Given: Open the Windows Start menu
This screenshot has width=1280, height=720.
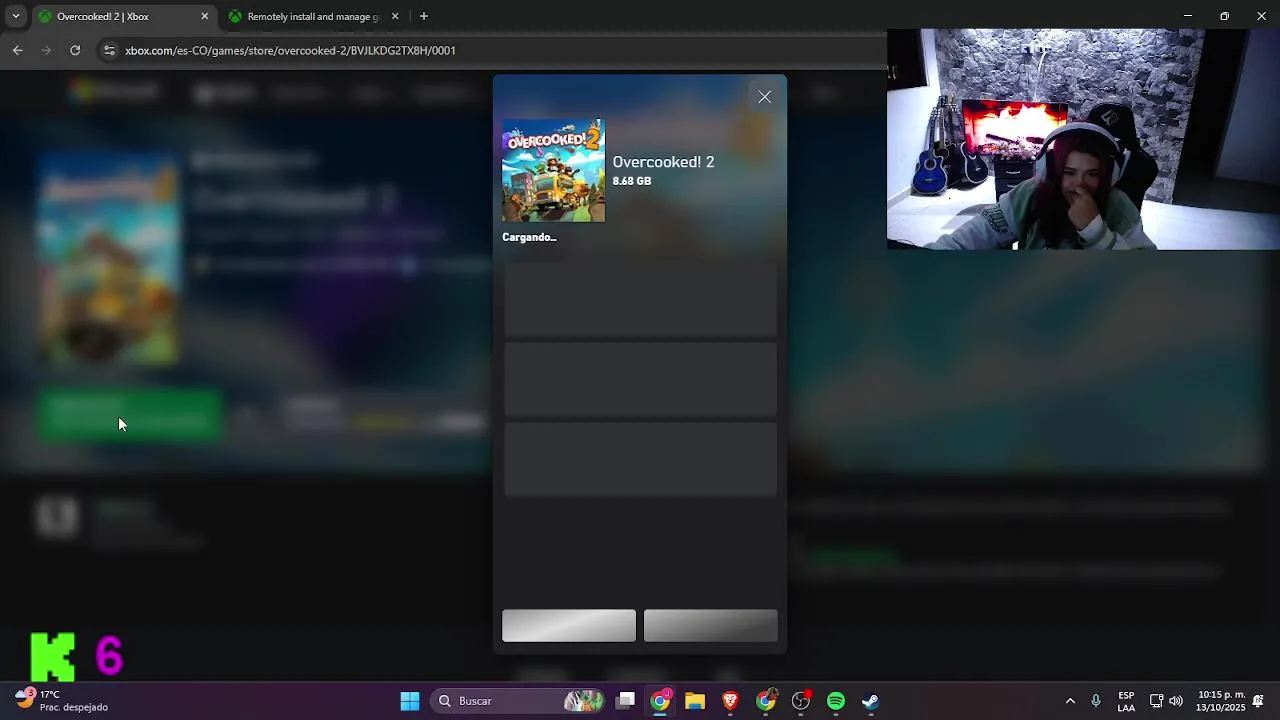Looking at the screenshot, I should 410,701.
